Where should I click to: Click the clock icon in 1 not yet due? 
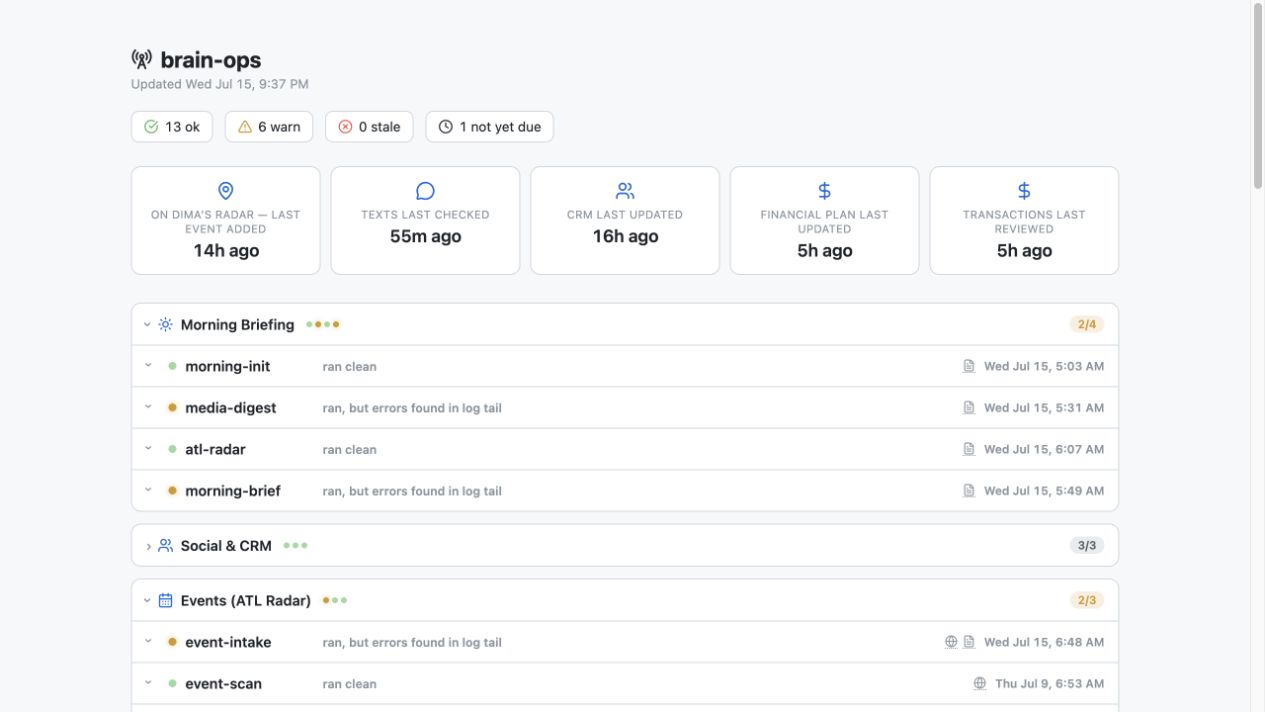tap(446, 127)
